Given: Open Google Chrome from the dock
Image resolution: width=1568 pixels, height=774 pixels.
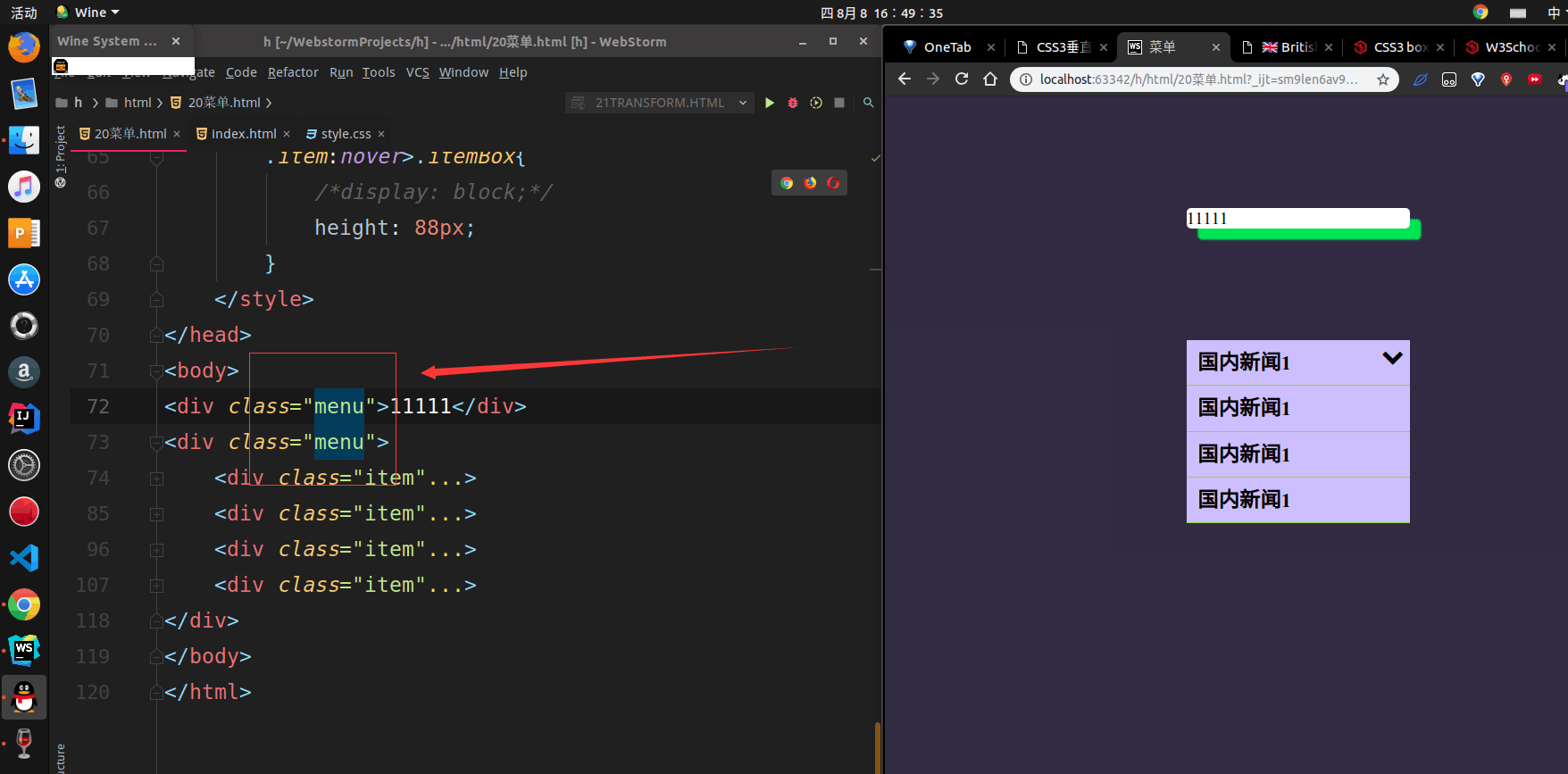Looking at the screenshot, I should 24,604.
